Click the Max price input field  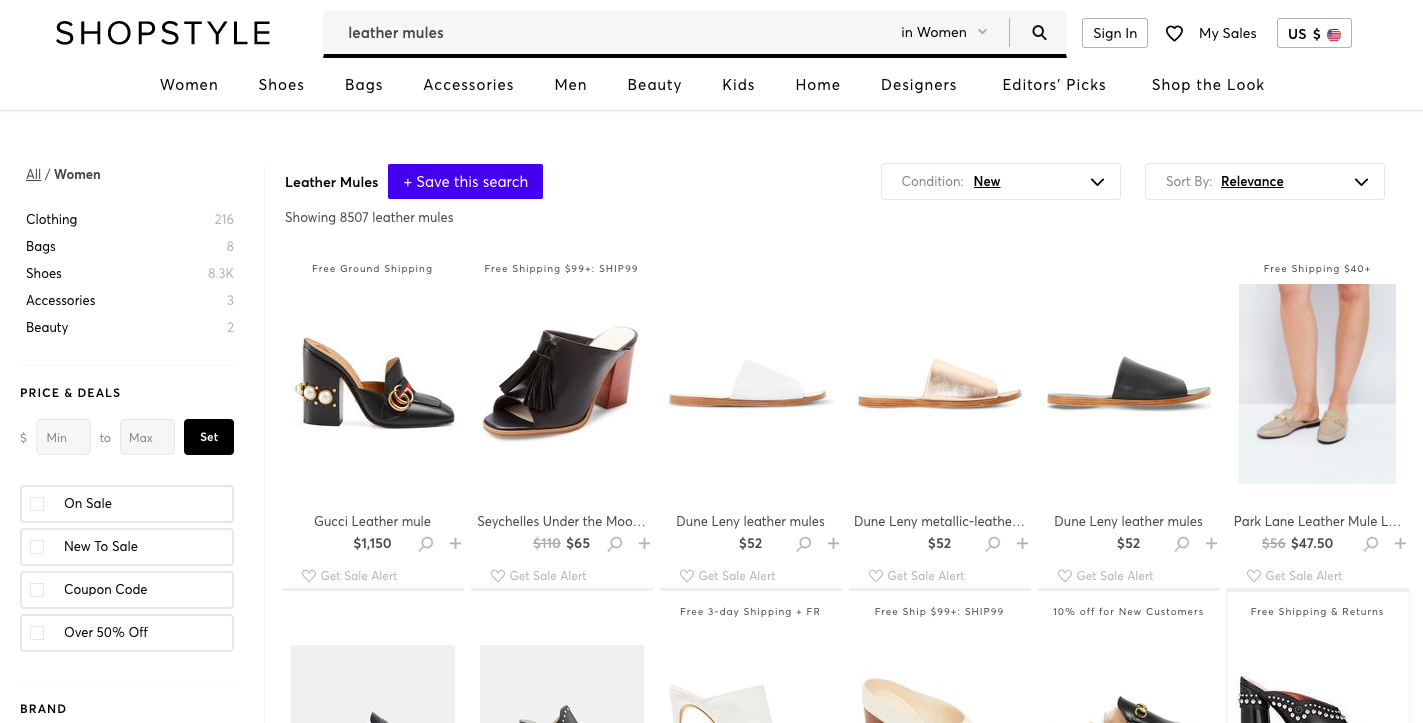pyautogui.click(x=147, y=437)
